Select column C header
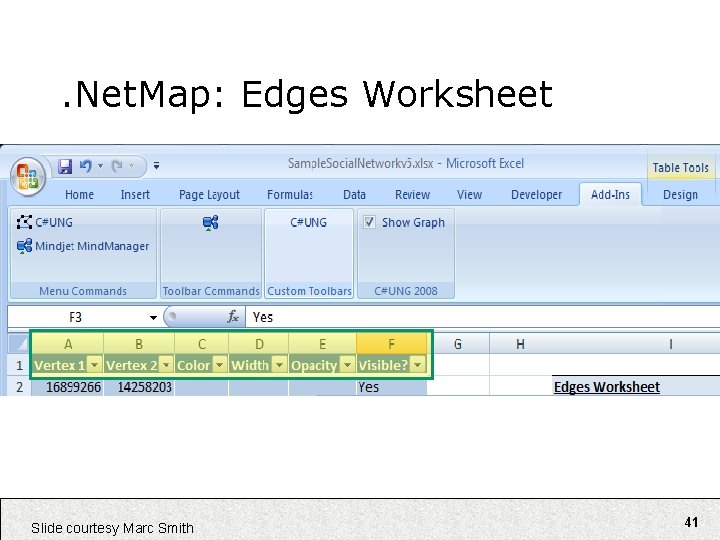 [202, 344]
